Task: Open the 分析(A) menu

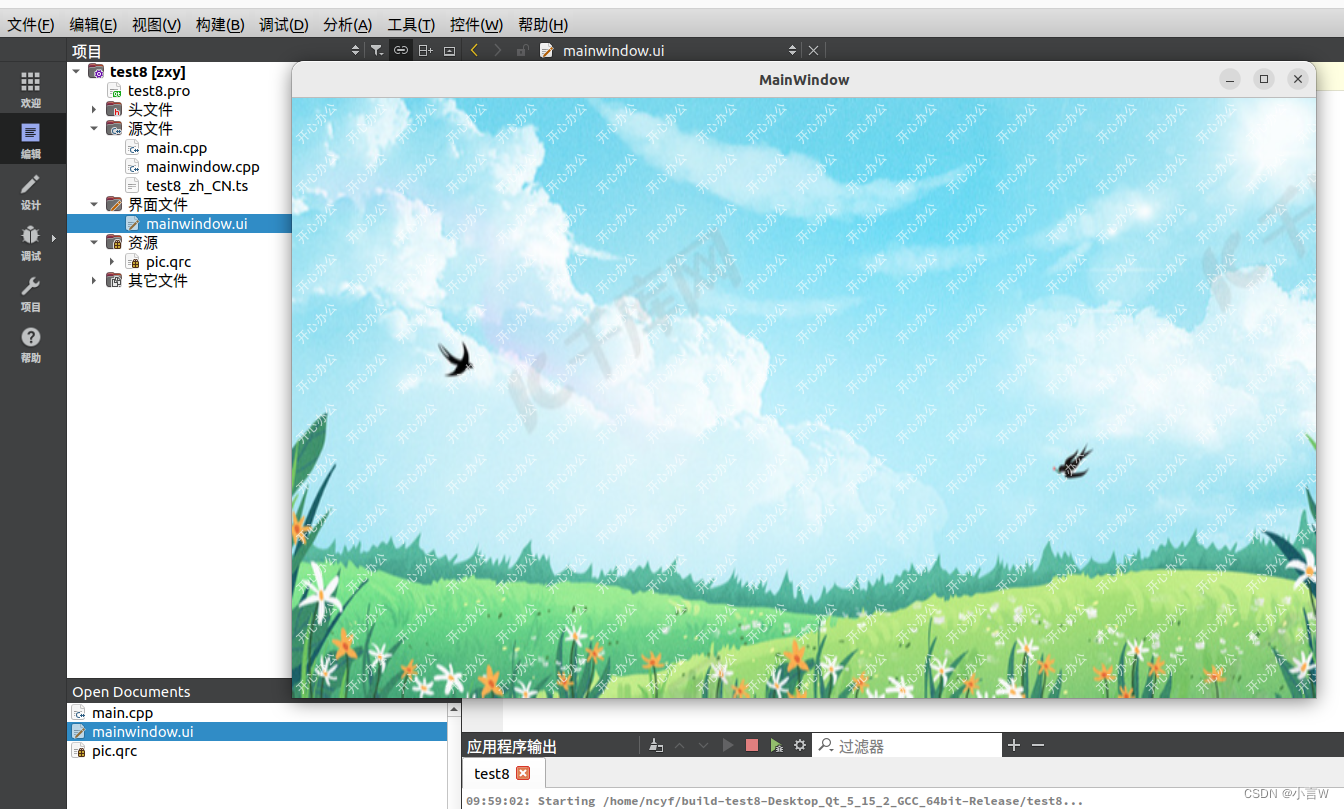Action: click(348, 25)
